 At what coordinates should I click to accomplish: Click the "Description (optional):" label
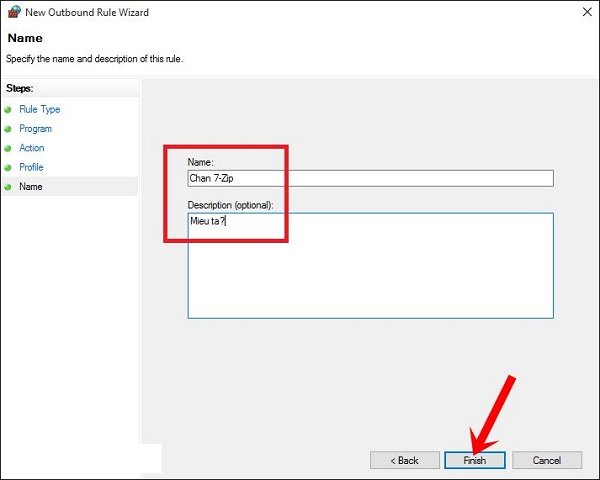[231, 205]
